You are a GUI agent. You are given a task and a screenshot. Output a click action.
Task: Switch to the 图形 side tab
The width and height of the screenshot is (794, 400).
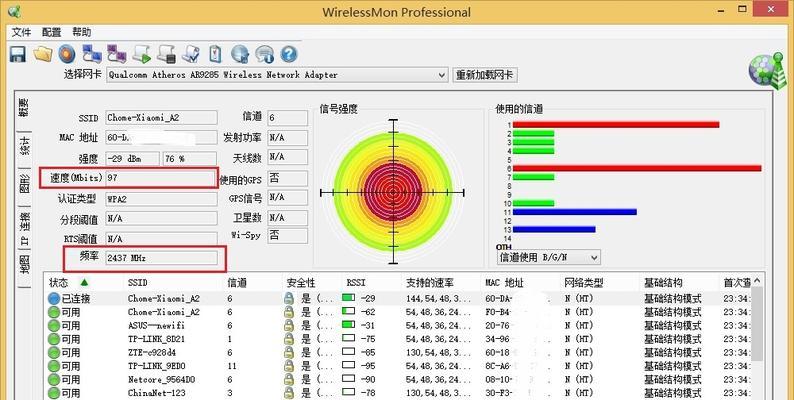(x=24, y=184)
